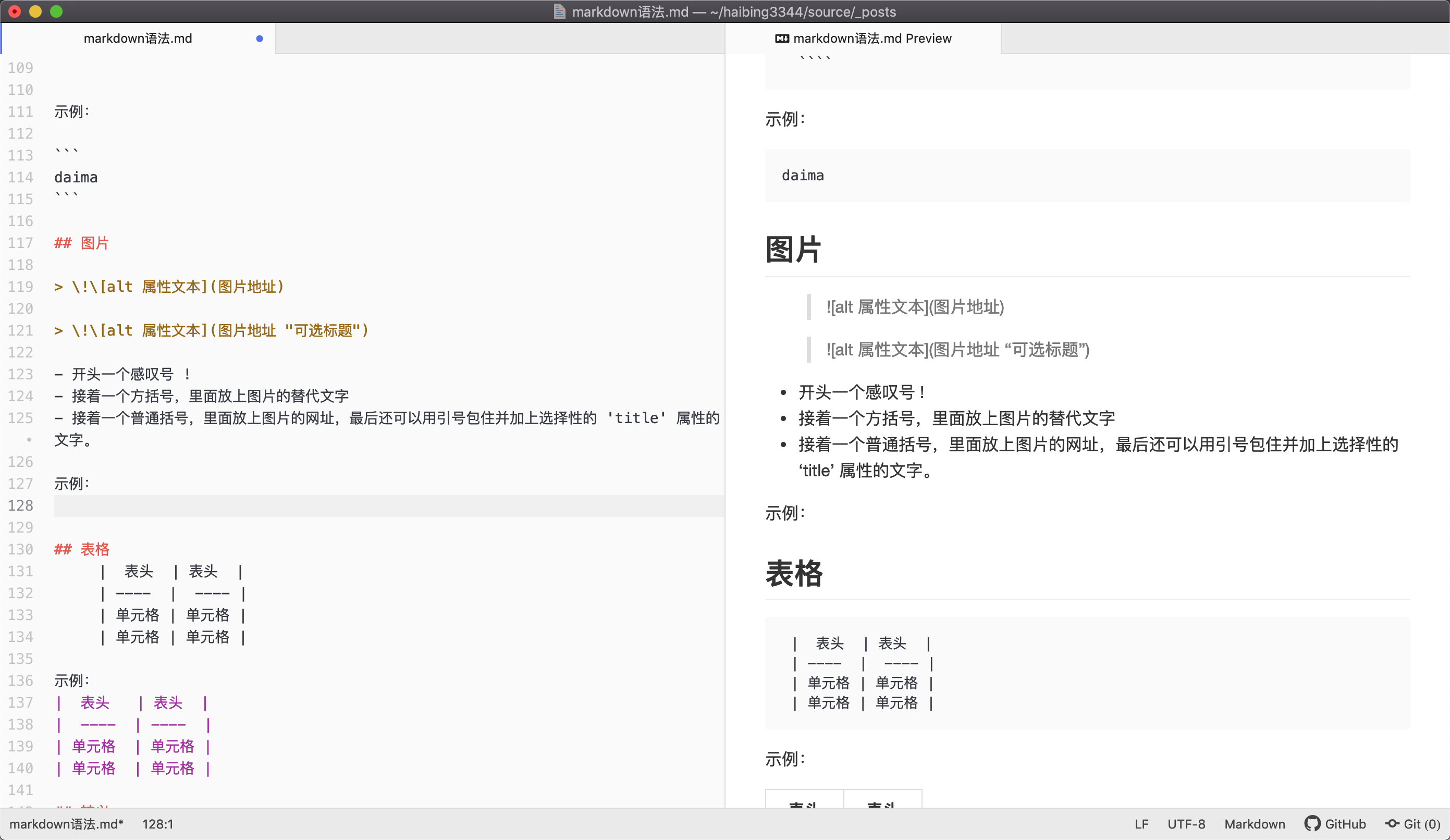Click line number 130 in the gutter
Image resolution: width=1450 pixels, height=840 pixels.
(x=21, y=549)
